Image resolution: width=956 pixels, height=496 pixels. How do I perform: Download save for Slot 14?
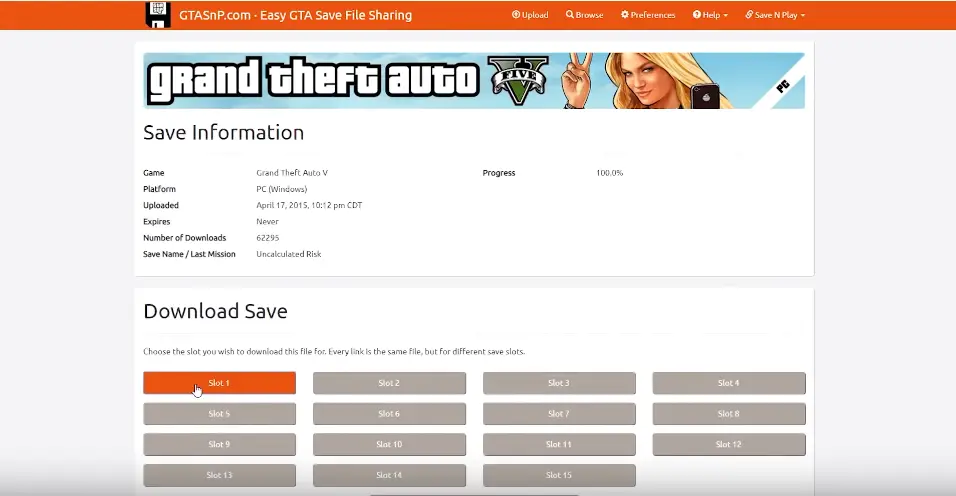[x=389, y=475]
